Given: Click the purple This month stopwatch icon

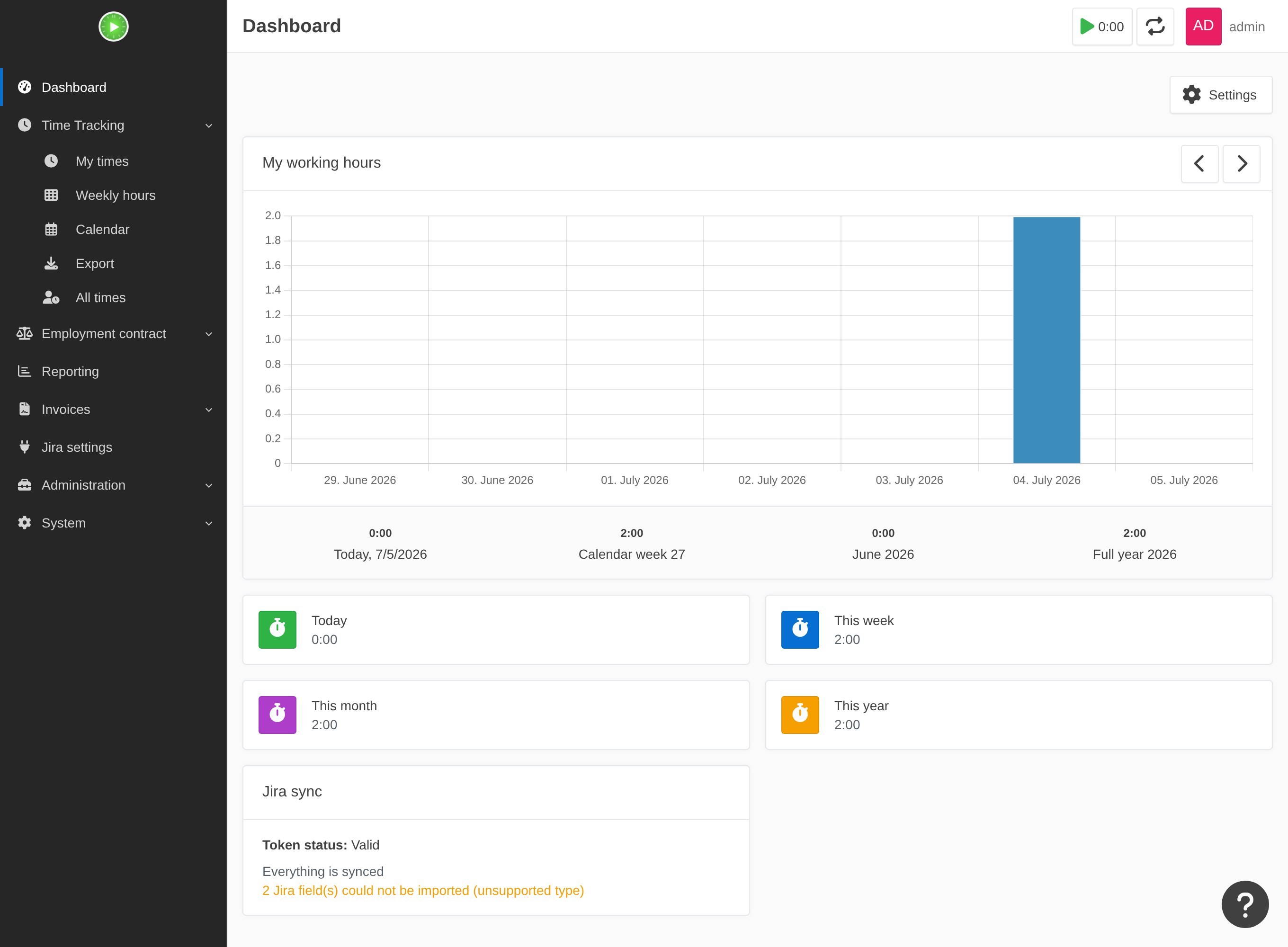Looking at the screenshot, I should [x=277, y=715].
